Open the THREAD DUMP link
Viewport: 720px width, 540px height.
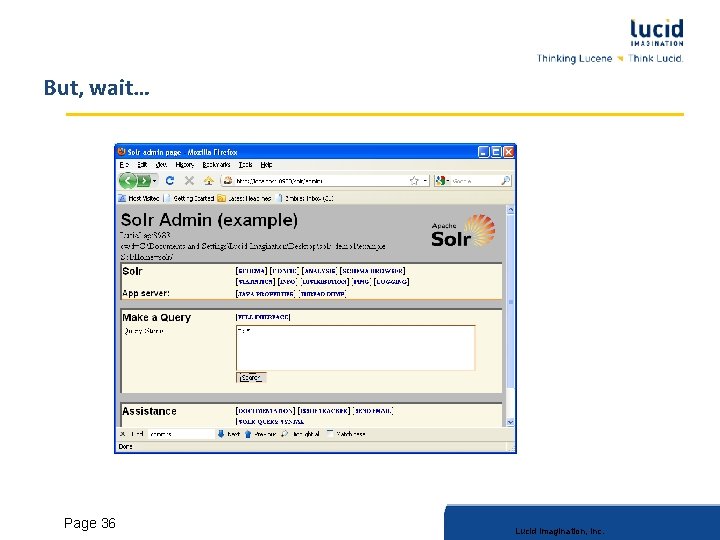[322, 294]
